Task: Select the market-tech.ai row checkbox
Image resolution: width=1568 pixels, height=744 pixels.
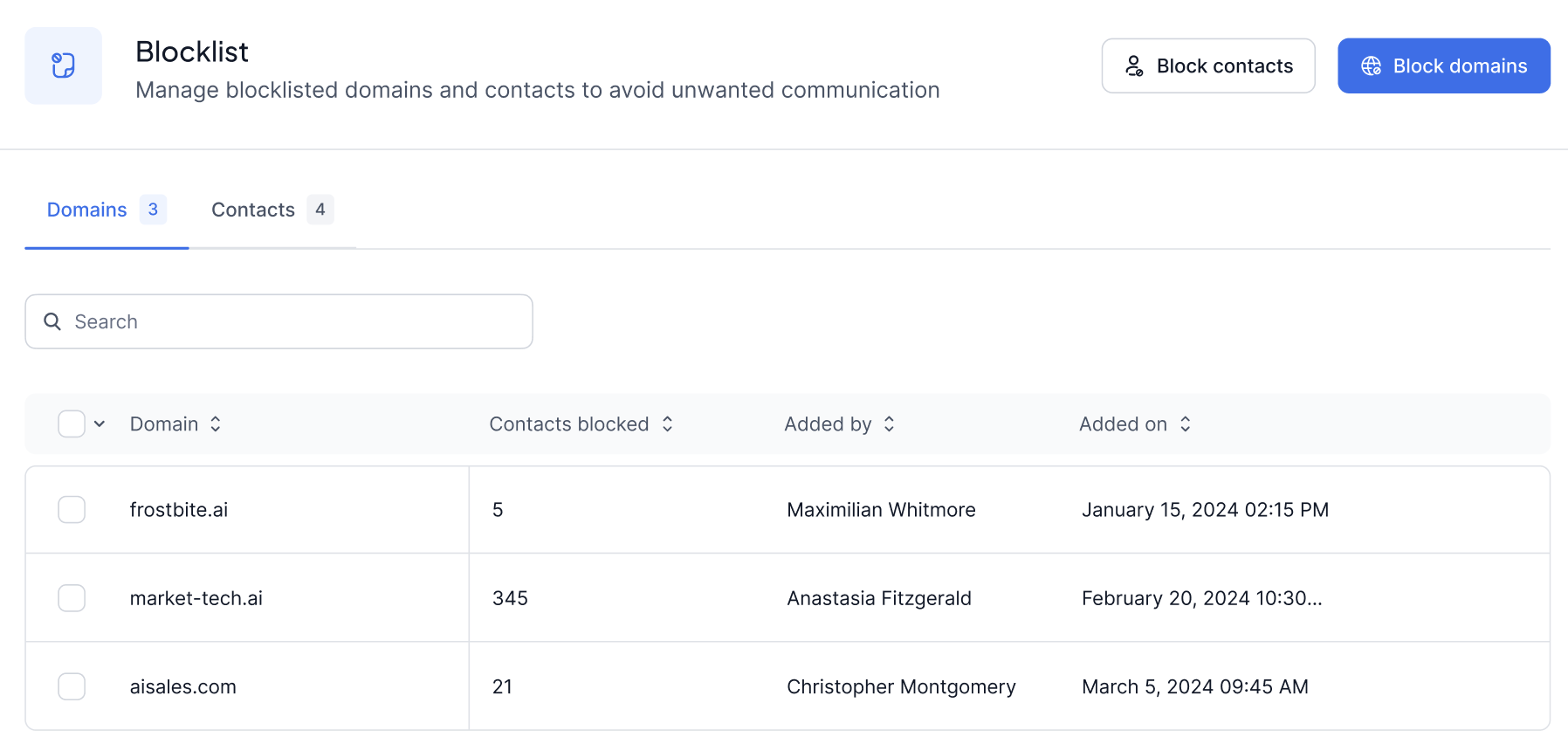Action: (72, 598)
